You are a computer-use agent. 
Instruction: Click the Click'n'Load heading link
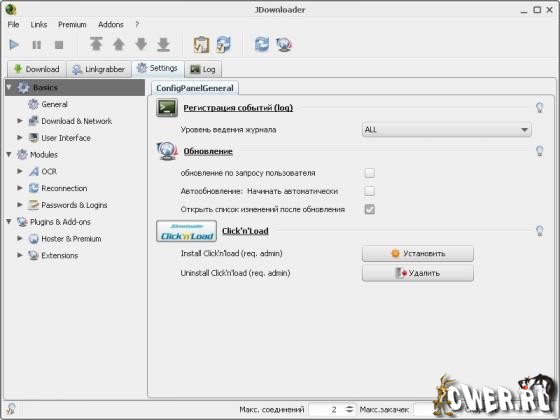click(x=245, y=231)
